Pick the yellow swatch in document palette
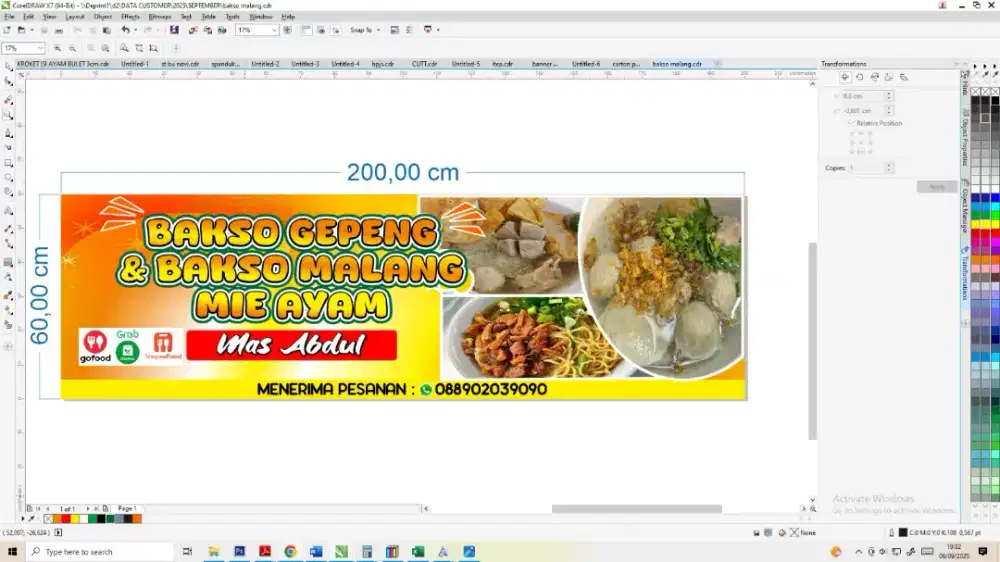 [x=75, y=519]
